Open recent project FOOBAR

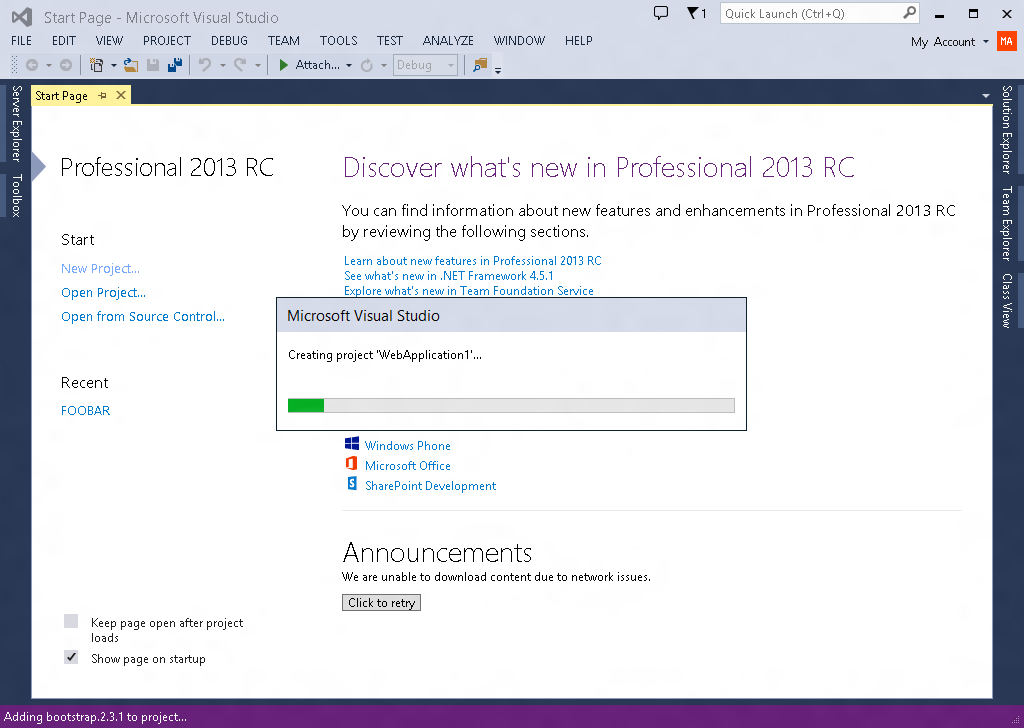tap(86, 411)
